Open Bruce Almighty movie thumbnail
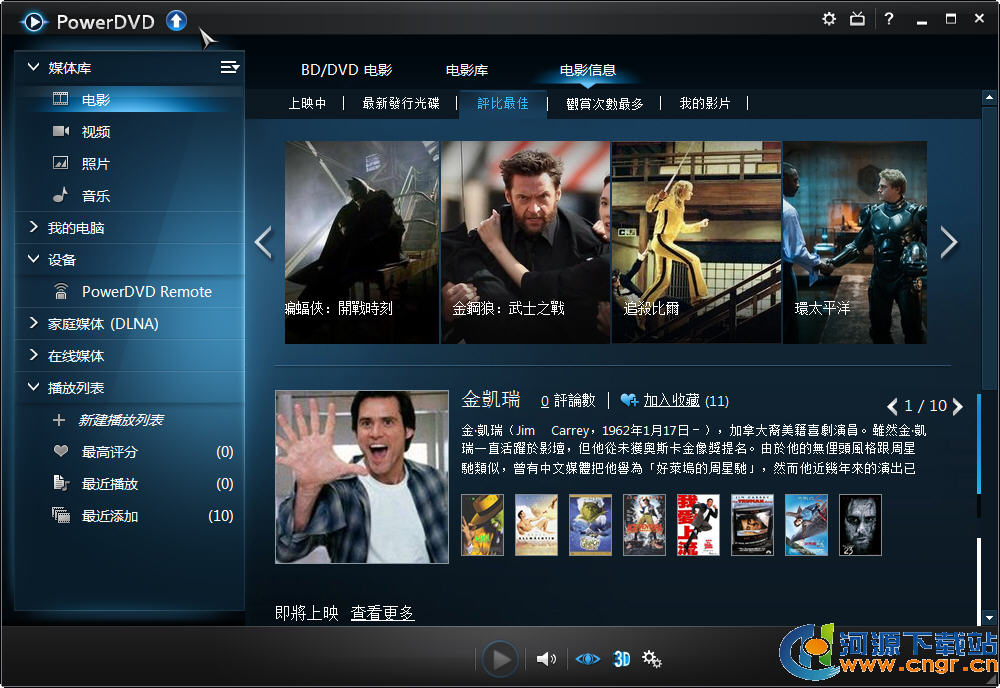This screenshot has height=688, width=1000. pyautogui.click(x=536, y=525)
